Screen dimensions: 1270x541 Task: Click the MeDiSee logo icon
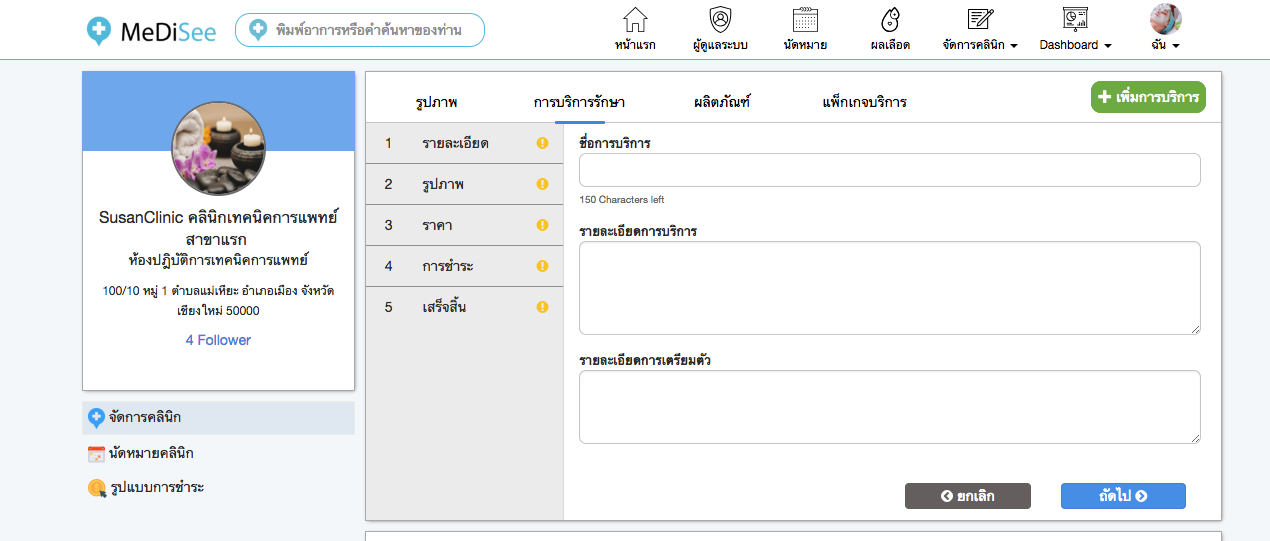(x=99, y=31)
